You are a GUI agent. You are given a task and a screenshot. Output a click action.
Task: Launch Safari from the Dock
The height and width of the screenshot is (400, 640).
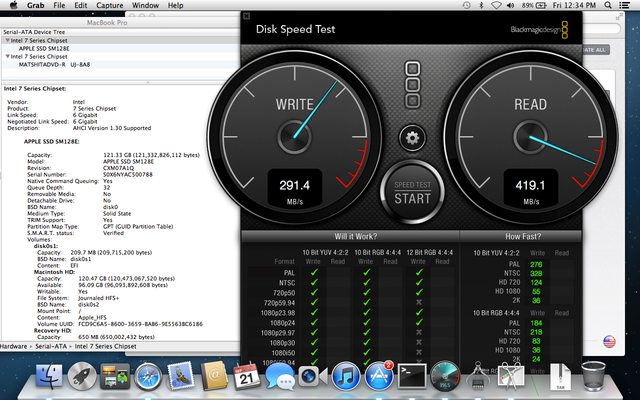click(148, 376)
